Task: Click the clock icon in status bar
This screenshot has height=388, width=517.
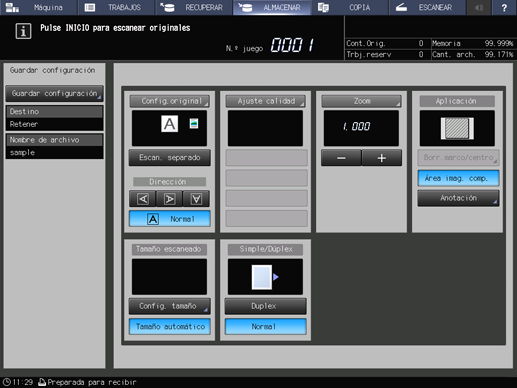Action: (7, 382)
